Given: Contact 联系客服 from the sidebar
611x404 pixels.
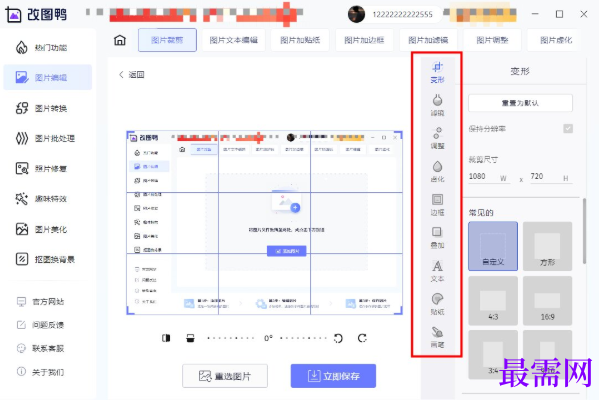Looking at the screenshot, I should point(41,348).
